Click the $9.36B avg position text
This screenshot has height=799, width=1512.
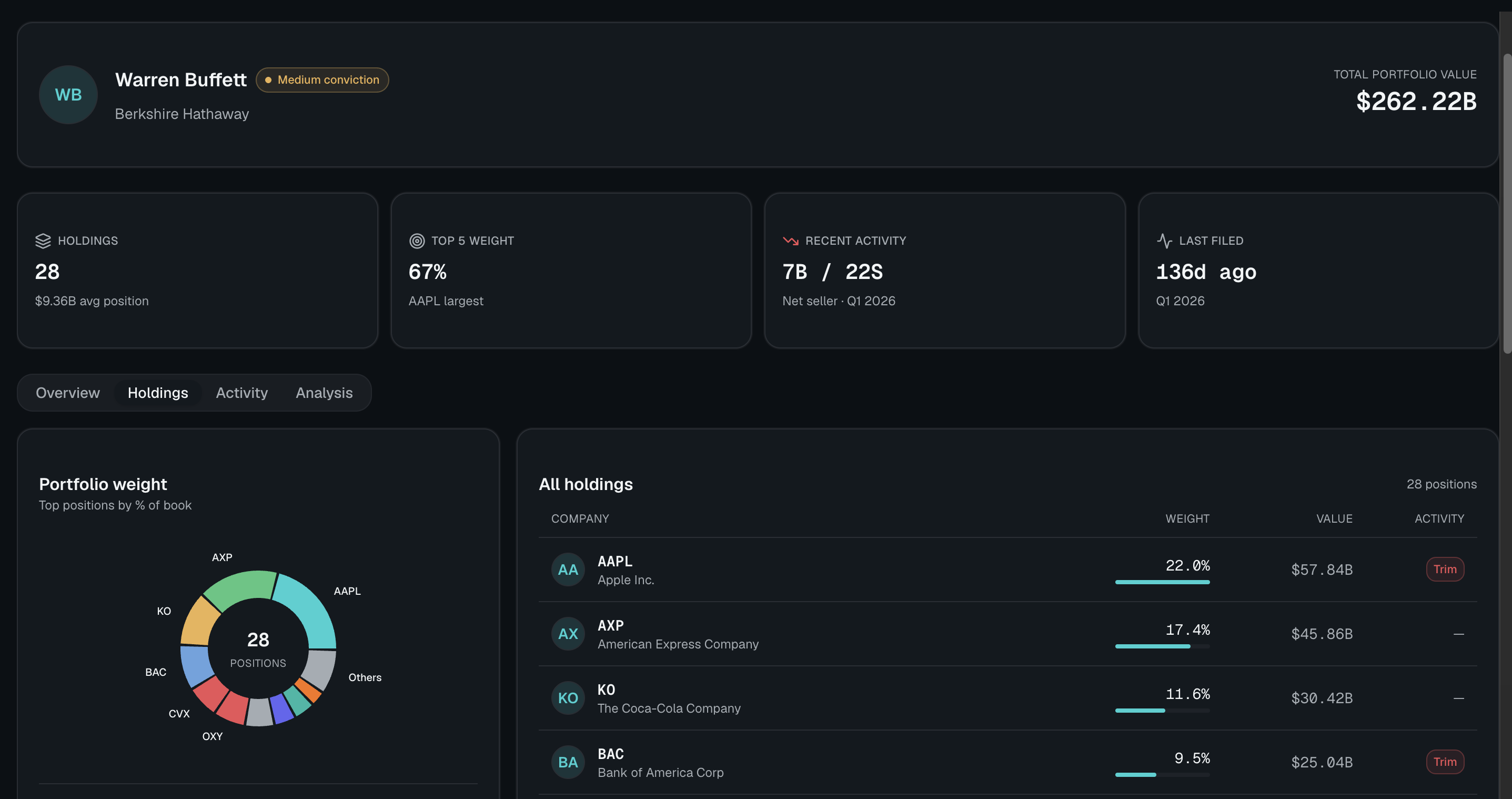coord(92,301)
